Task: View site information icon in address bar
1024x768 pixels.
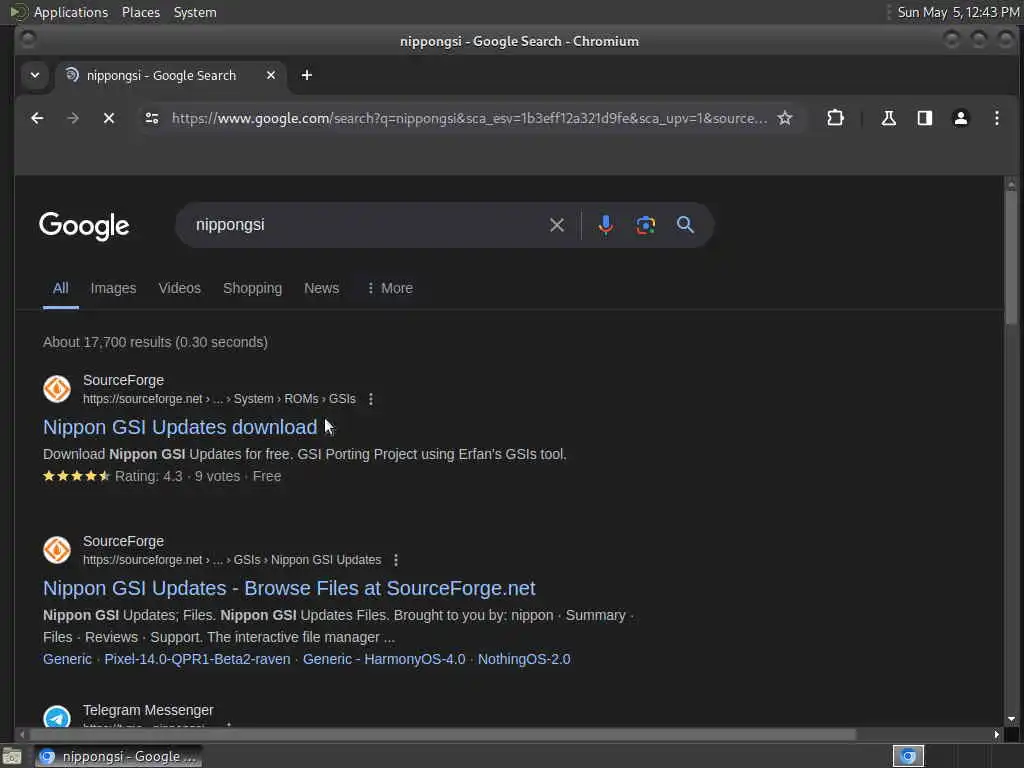Action: pos(152,118)
